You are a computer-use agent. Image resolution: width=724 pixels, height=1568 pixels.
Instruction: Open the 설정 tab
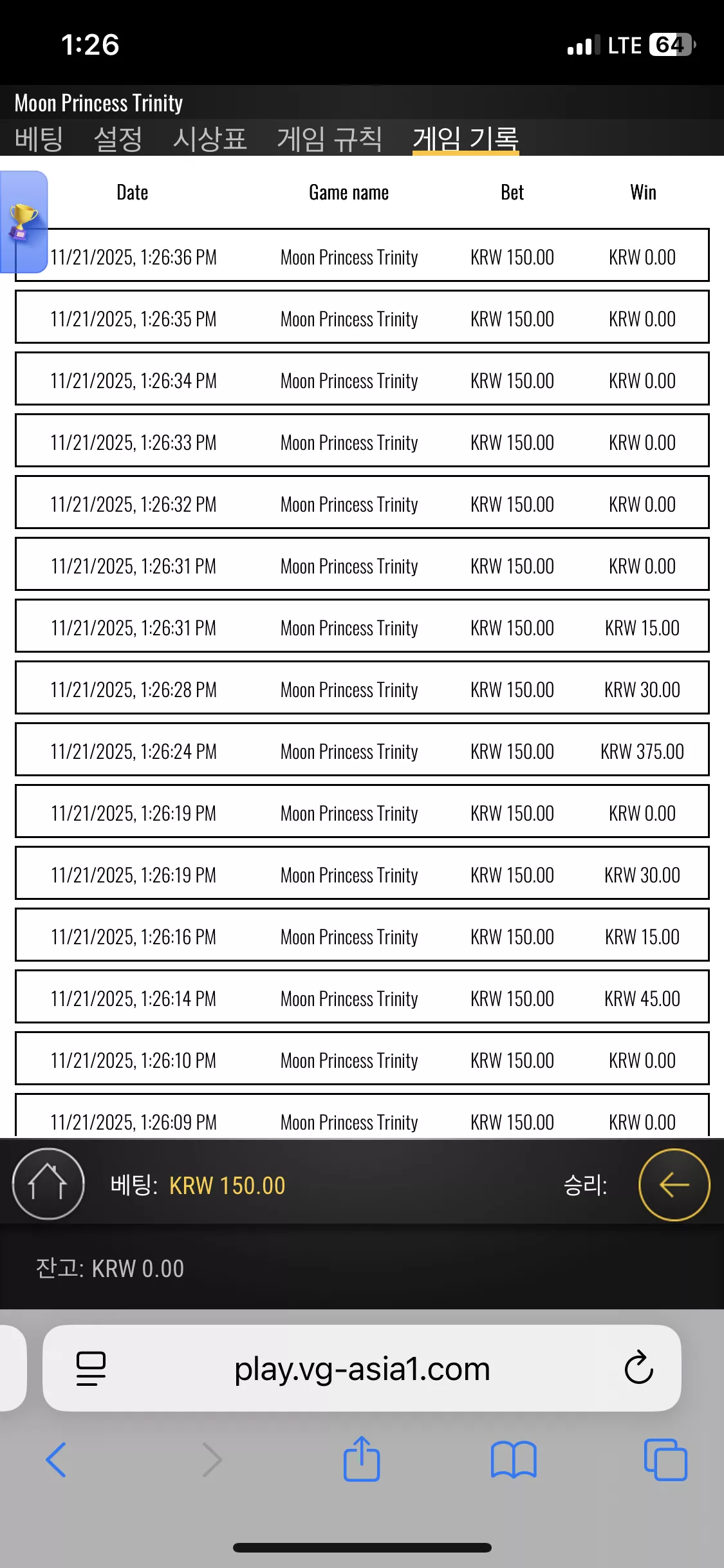coord(118,138)
